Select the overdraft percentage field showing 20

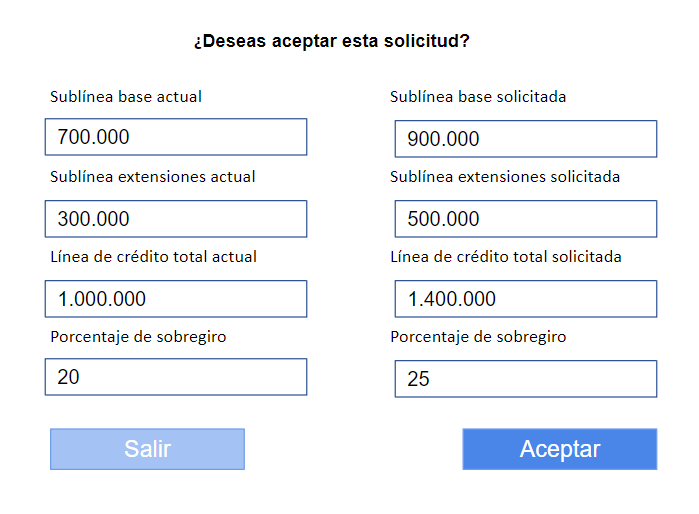(176, 377)
